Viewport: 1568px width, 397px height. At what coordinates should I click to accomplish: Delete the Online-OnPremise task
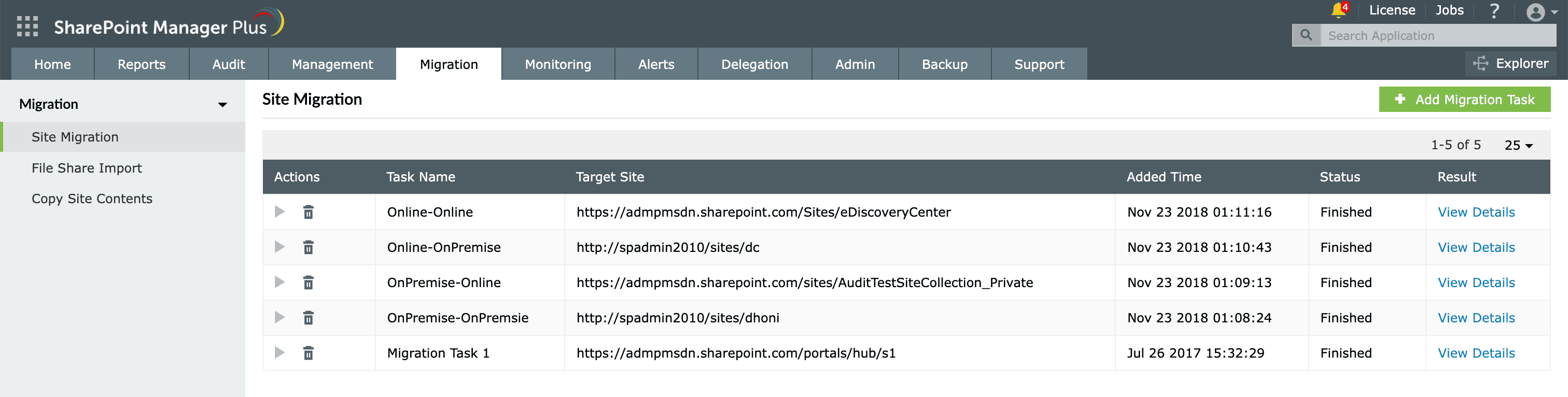coord(309,247)
